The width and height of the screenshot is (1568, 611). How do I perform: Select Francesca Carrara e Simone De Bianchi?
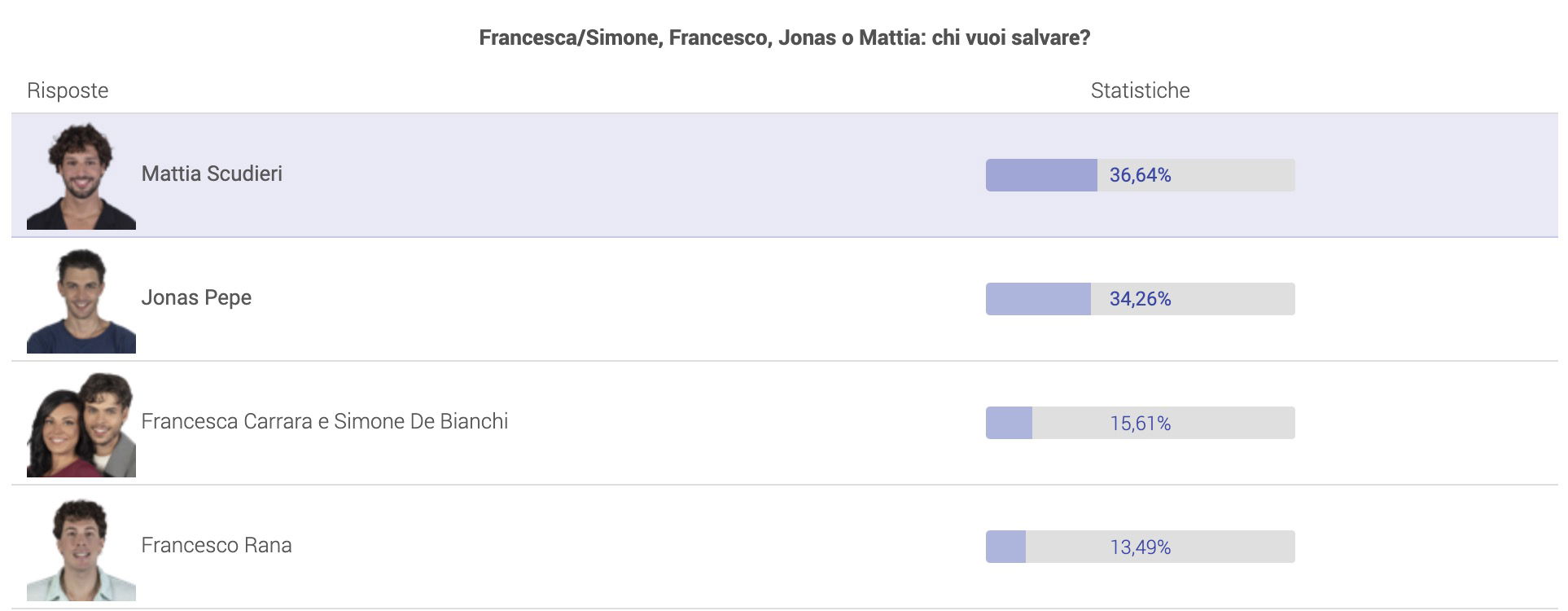[x=324, y=421]
